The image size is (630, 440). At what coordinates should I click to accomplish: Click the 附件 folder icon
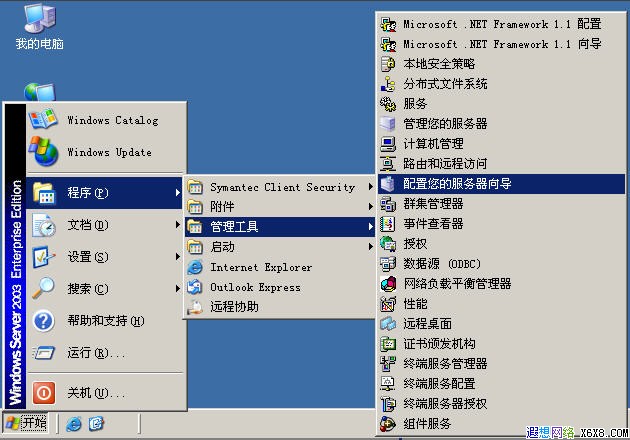[195, 207]
